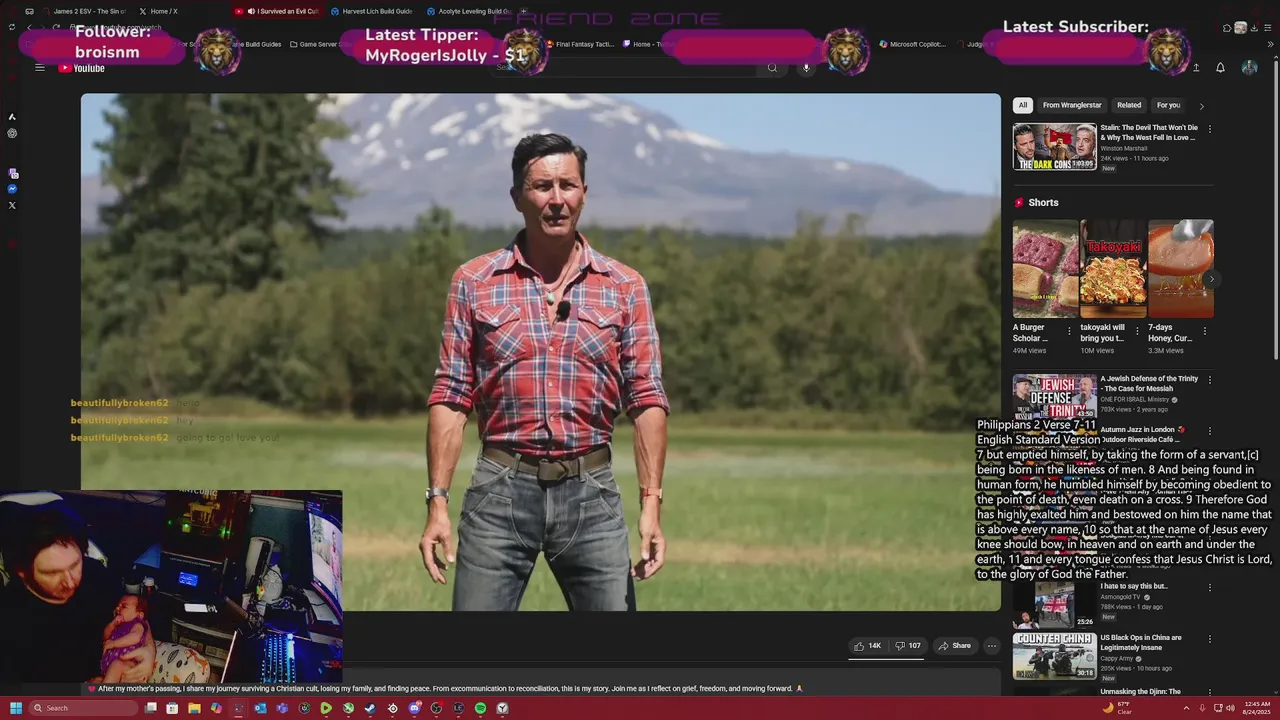The height and width of the screenshot is (720, 1280).
Task: Open File Explorer from the taskbar
Action: point(194,708)
